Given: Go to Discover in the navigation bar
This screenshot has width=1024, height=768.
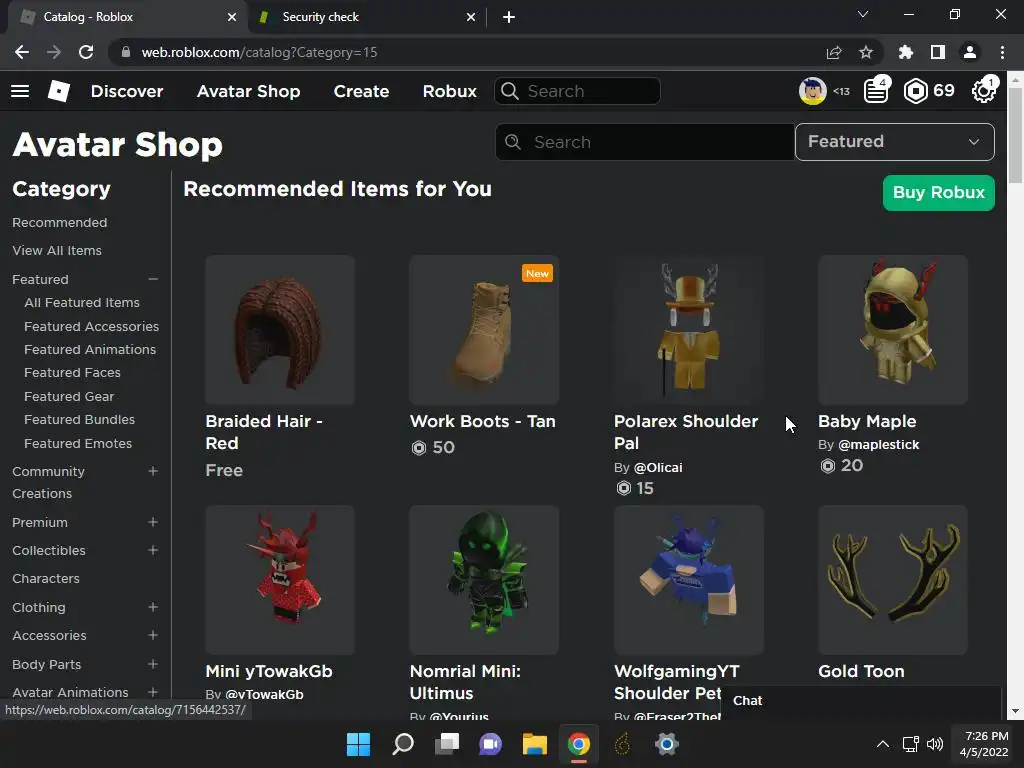Looking at the screenshot, I should [x=127, y=91].
